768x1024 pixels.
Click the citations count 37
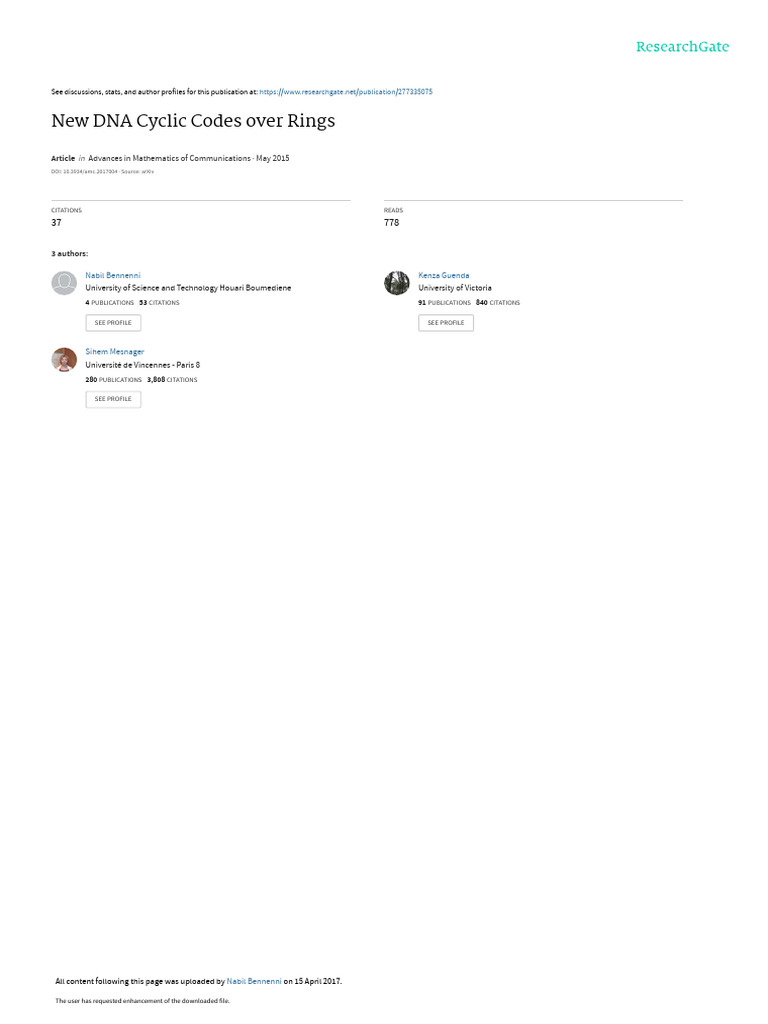[x=56, y=223]
